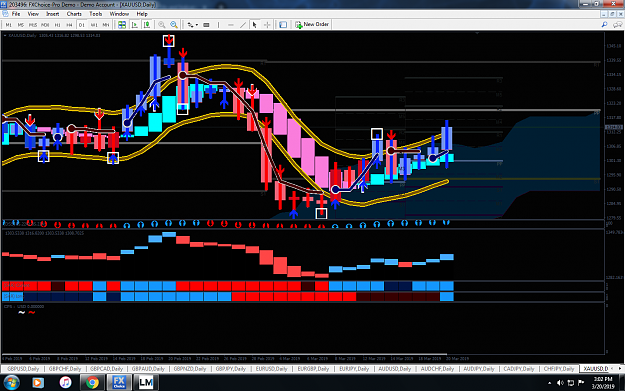
Task: Open Google Chrome from the taskbar
Action: tap(92, 383)
